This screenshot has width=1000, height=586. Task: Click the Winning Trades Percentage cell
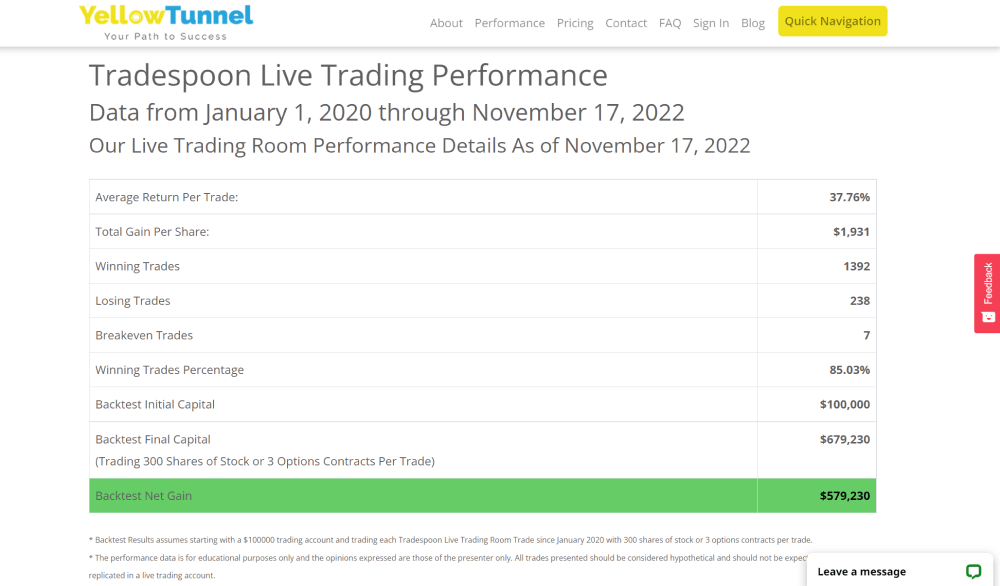coord(168,369)
